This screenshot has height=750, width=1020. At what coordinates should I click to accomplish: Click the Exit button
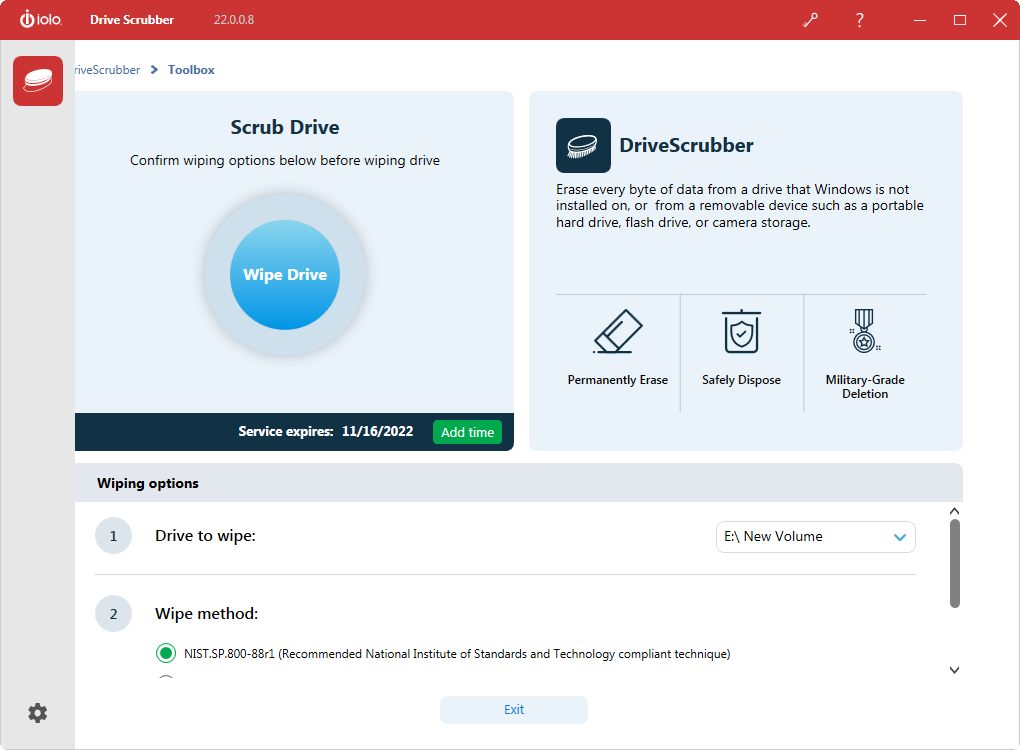pos(513,710)
